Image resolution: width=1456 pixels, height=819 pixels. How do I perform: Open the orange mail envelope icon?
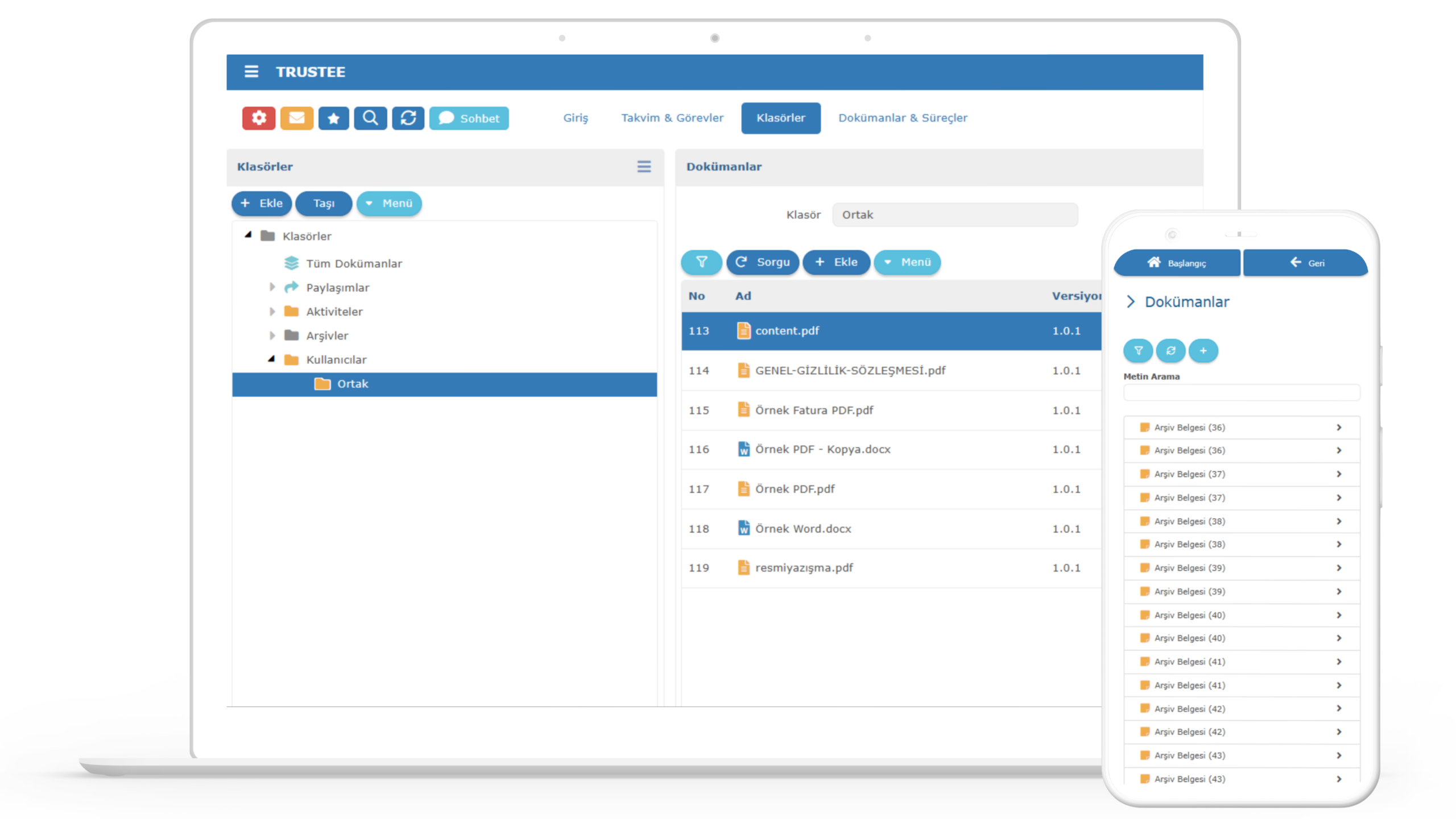pos(296,118)
